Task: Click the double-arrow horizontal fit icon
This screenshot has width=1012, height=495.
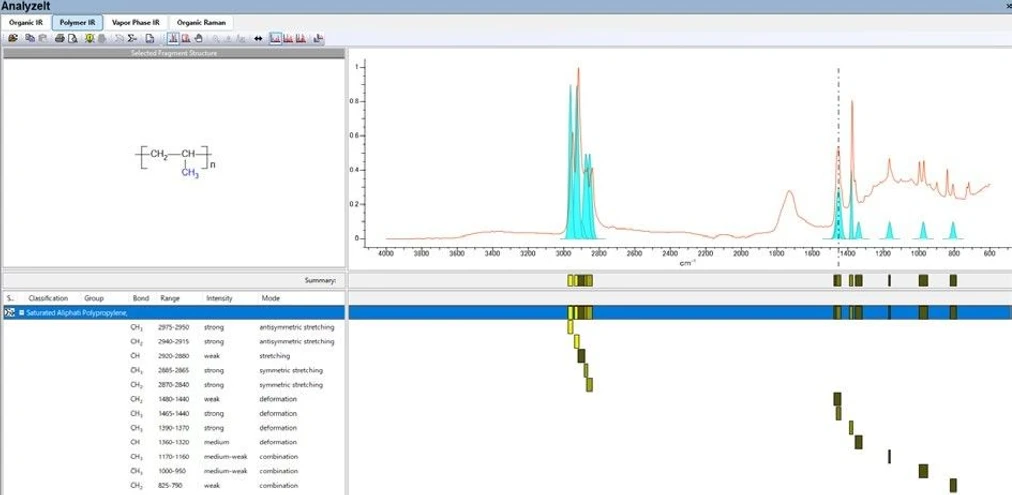Action: click(258, 38)
